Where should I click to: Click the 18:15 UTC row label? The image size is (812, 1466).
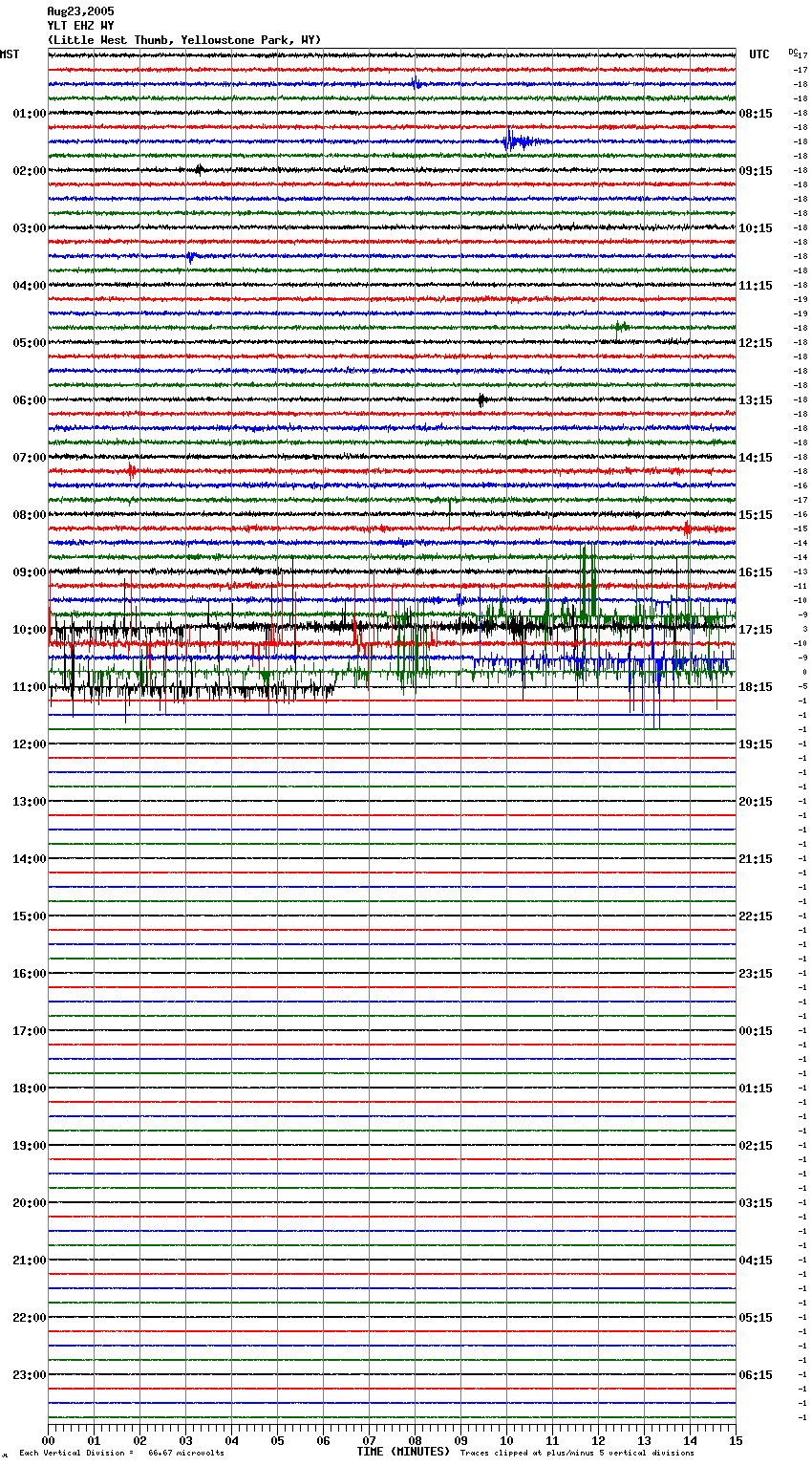756,687
